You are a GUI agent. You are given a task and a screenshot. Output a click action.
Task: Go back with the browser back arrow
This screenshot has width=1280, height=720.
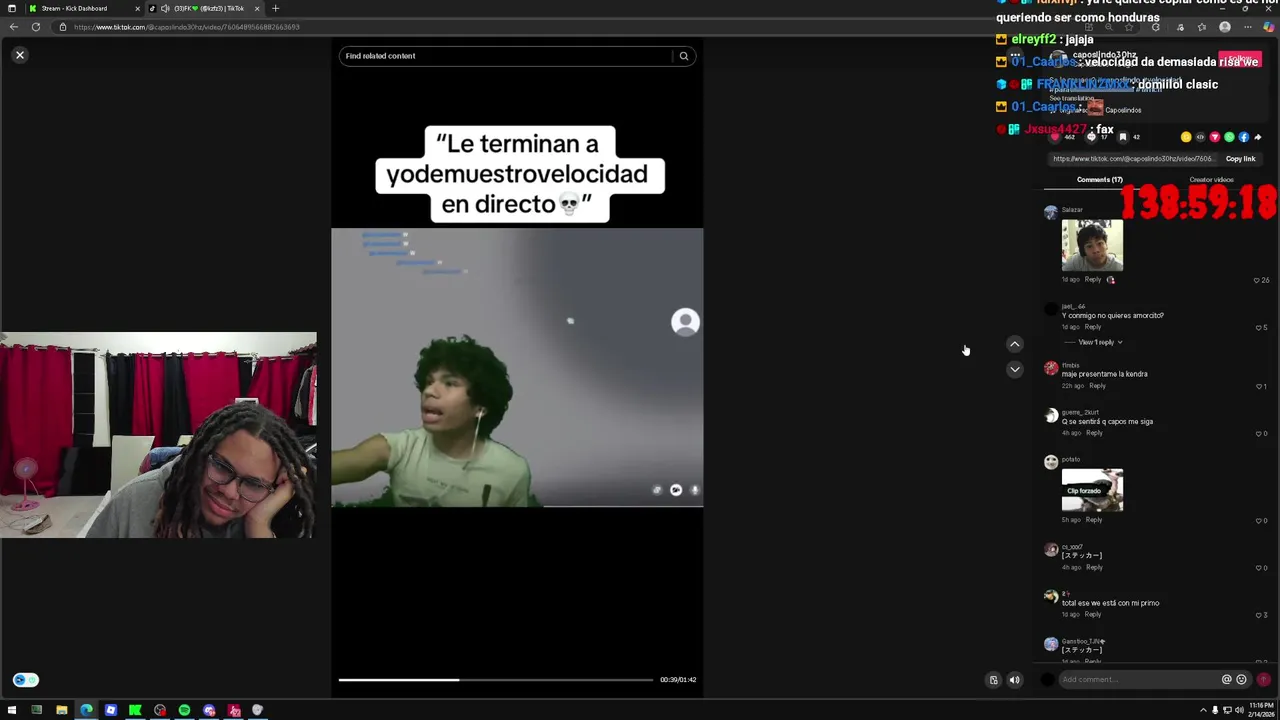[14, 27]
